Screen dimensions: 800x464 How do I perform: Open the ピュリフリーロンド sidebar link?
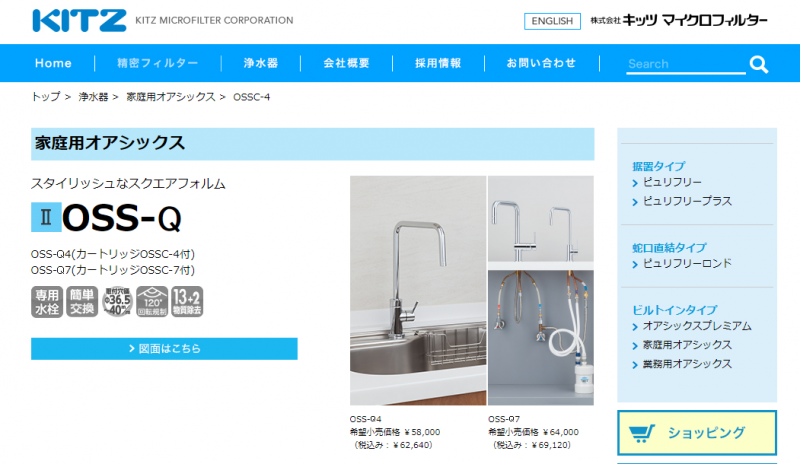tap(687, 263)
